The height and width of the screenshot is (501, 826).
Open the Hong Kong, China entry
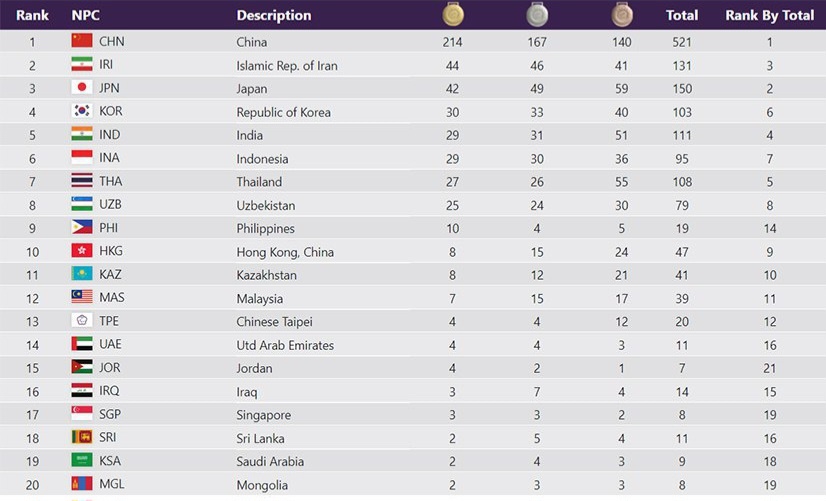(285, 251)
